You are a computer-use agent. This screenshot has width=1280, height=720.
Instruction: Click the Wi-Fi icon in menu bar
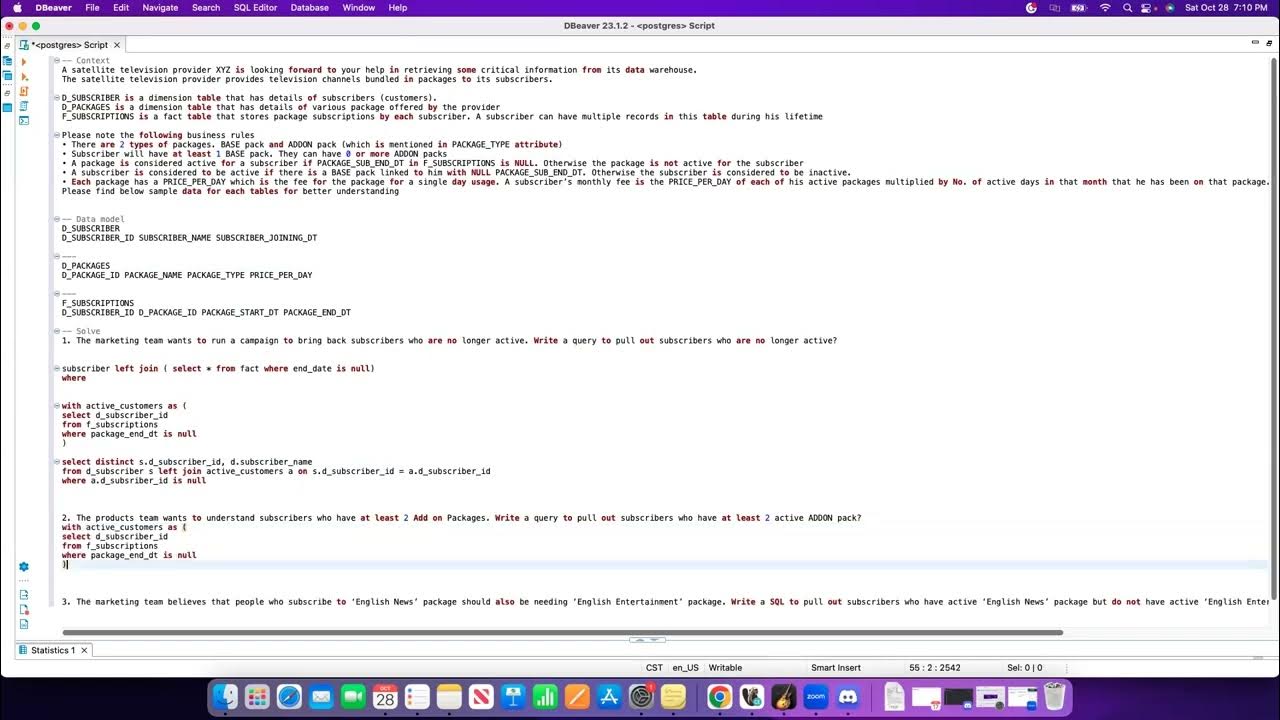1104,7
